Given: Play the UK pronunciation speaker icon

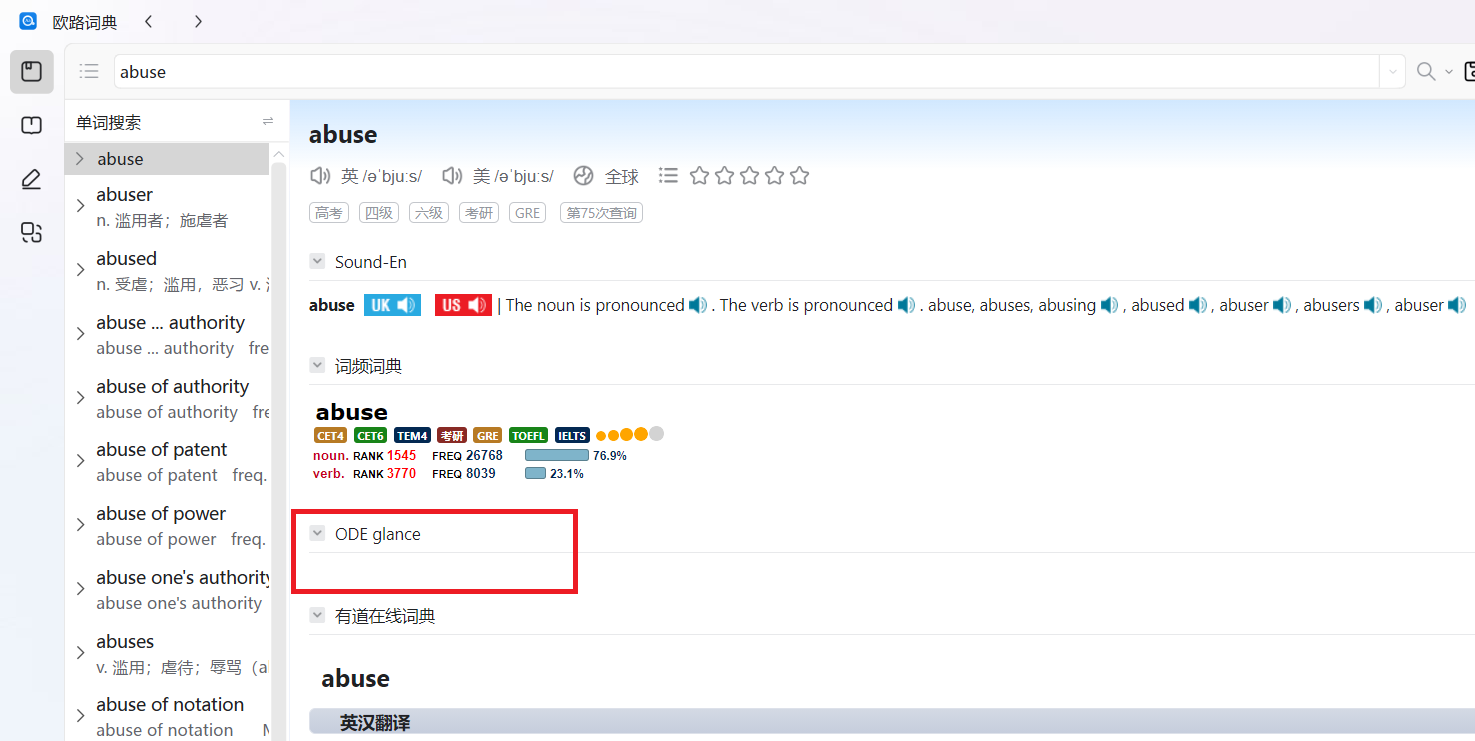Looking at the screenshot, I should click(320, 176).
